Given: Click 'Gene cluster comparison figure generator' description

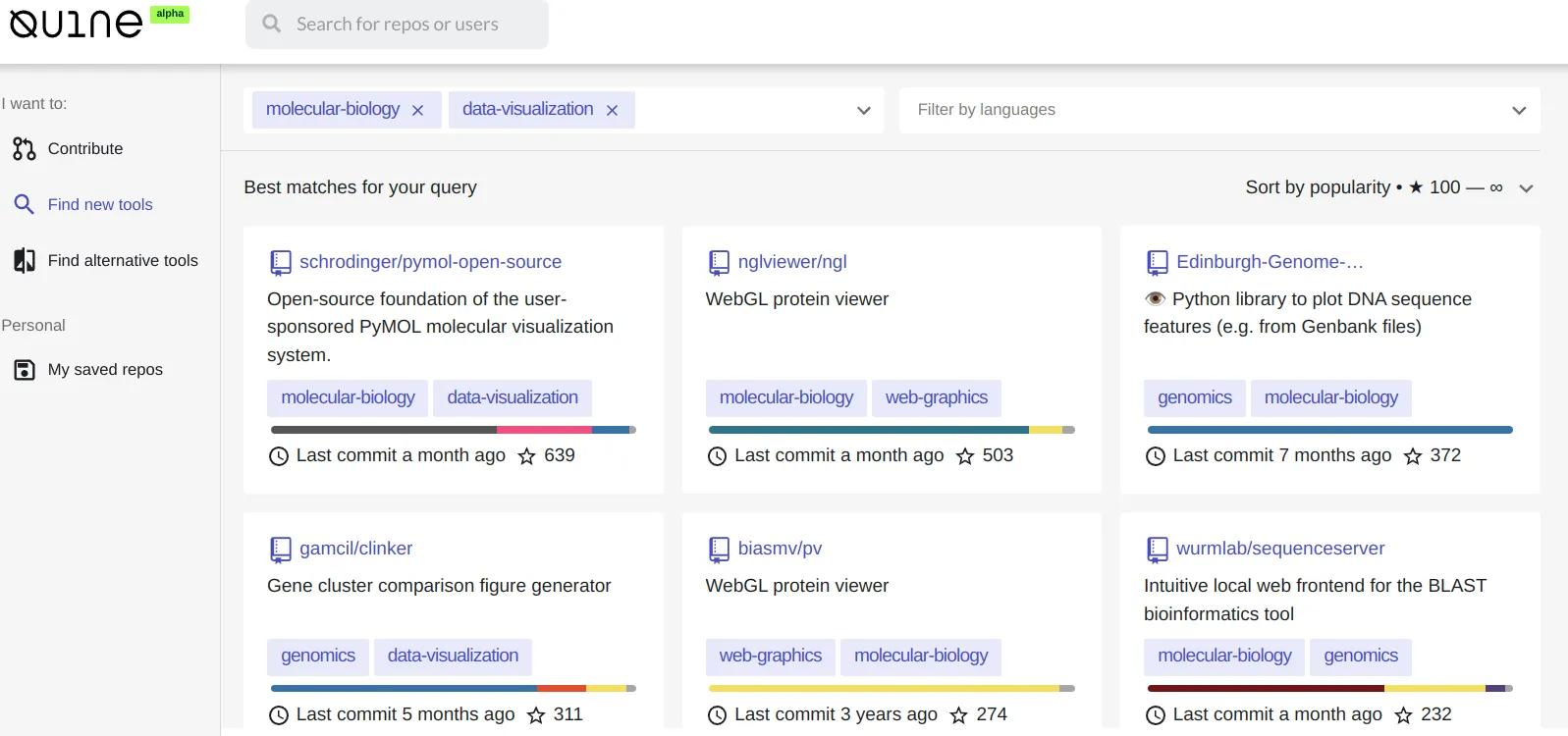Looking at the screenshot, I should (439, 586).
